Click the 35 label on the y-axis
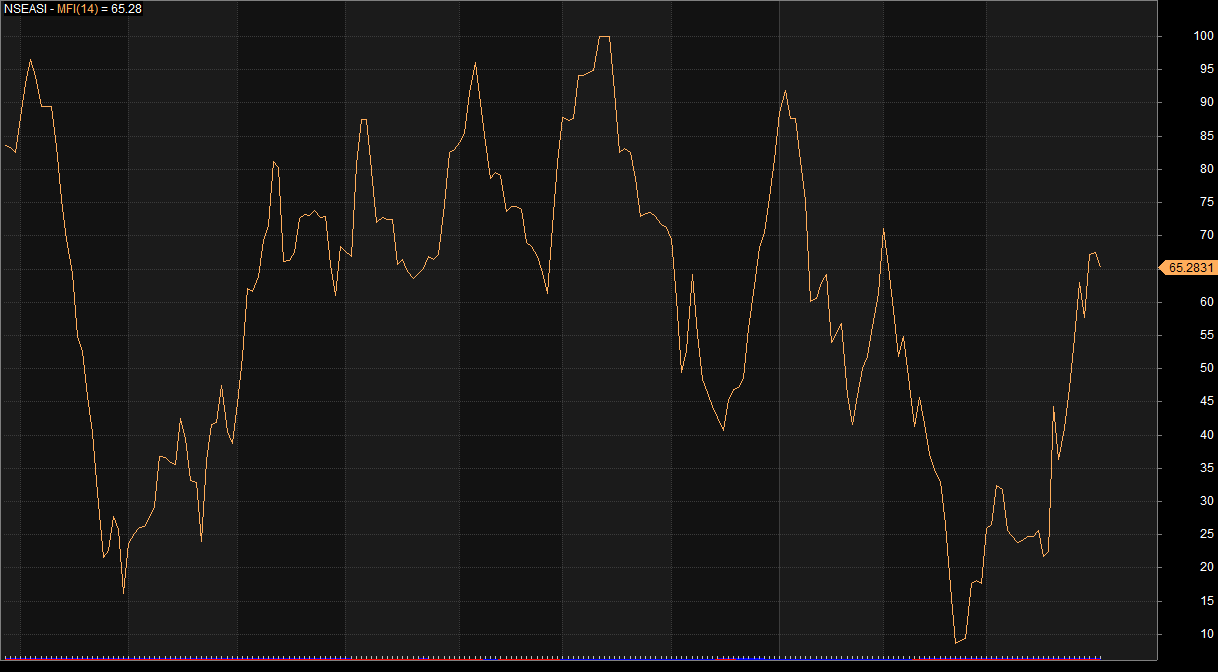1218x672 pixels. point(1204,468)
